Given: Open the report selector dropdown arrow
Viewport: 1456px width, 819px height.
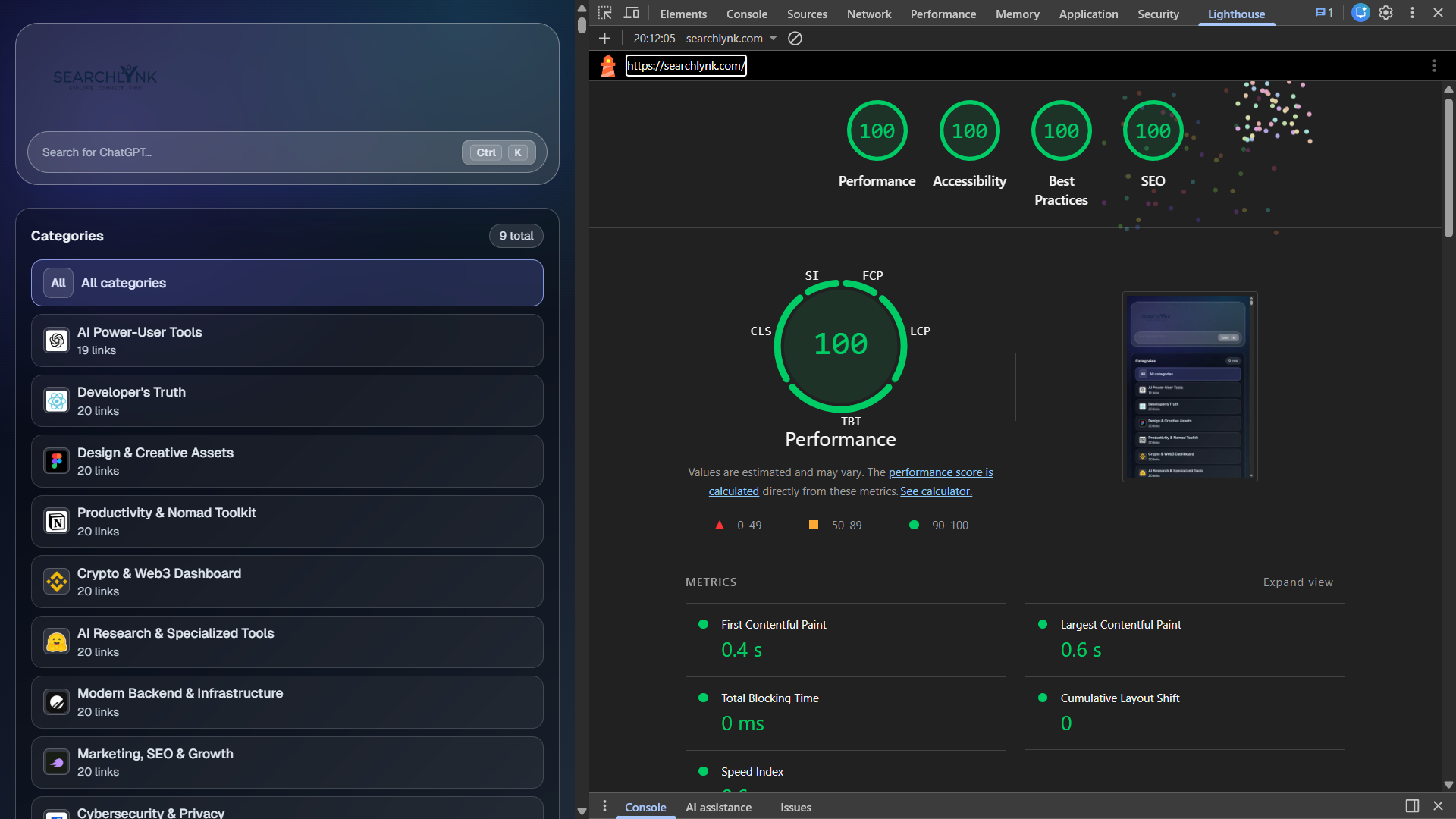Looking at the screenshot, I should tap(773, 38).
